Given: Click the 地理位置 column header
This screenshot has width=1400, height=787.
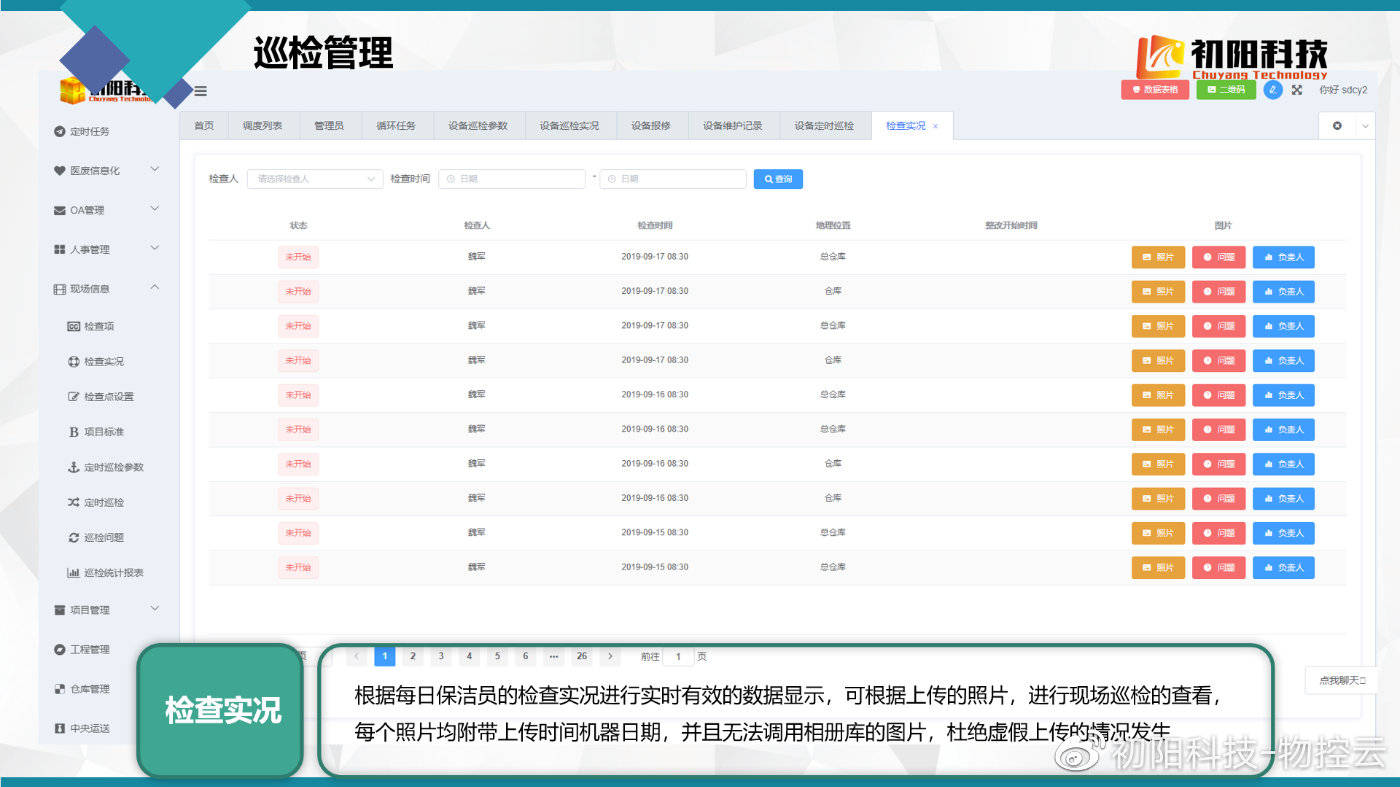Looking at the screenshot, I should point(833,225).
